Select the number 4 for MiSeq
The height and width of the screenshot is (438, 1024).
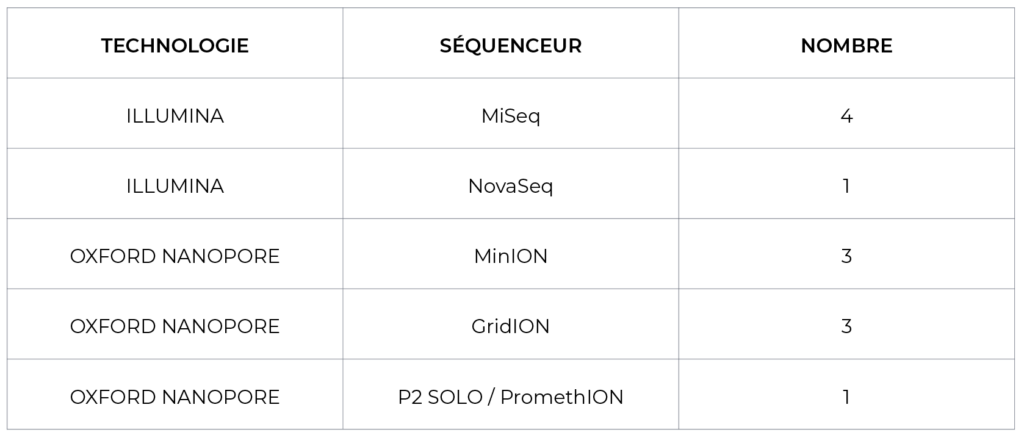[x=846, y=116]
